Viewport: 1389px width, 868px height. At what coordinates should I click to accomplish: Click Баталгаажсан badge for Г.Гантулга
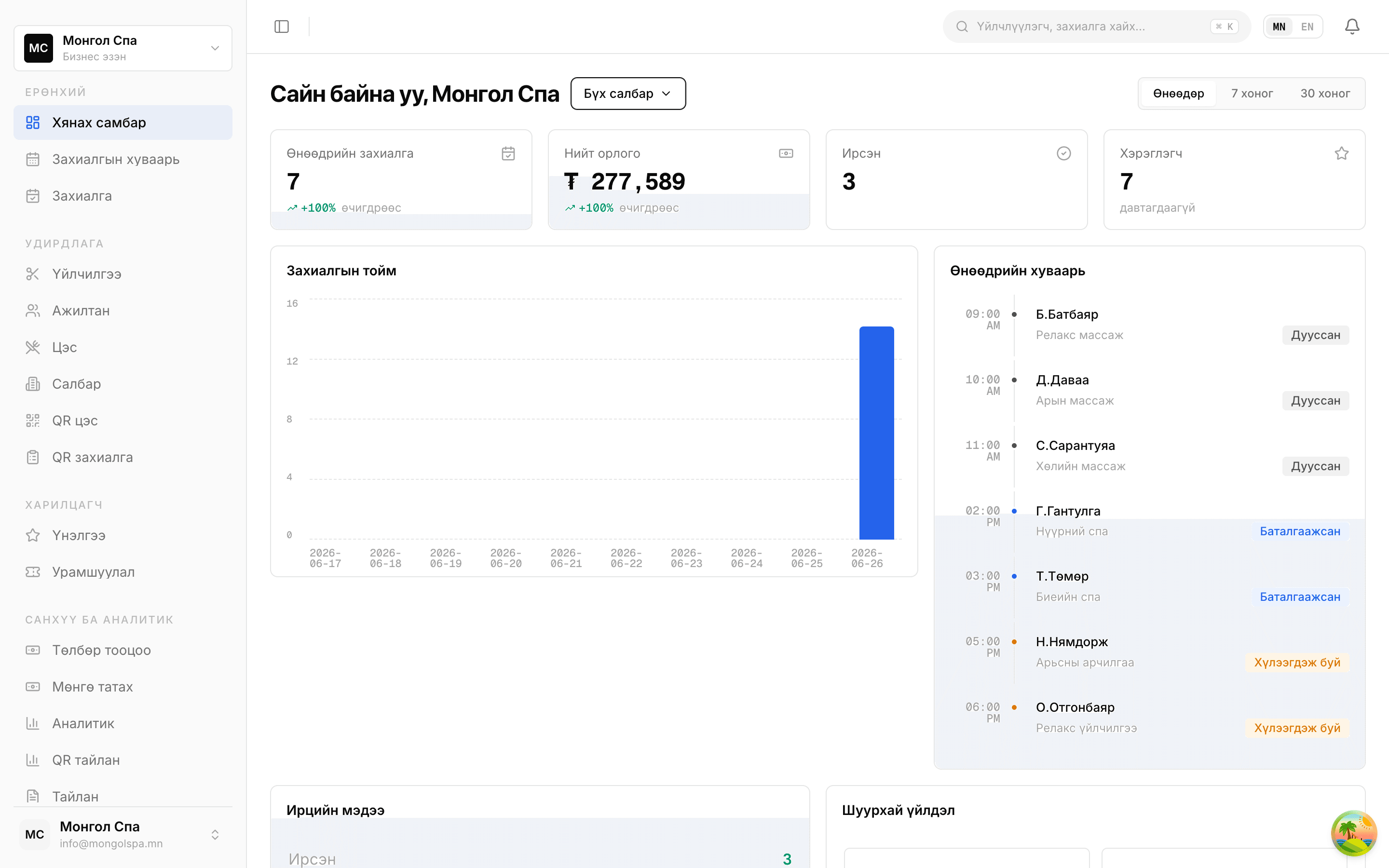click(1300, 531)
